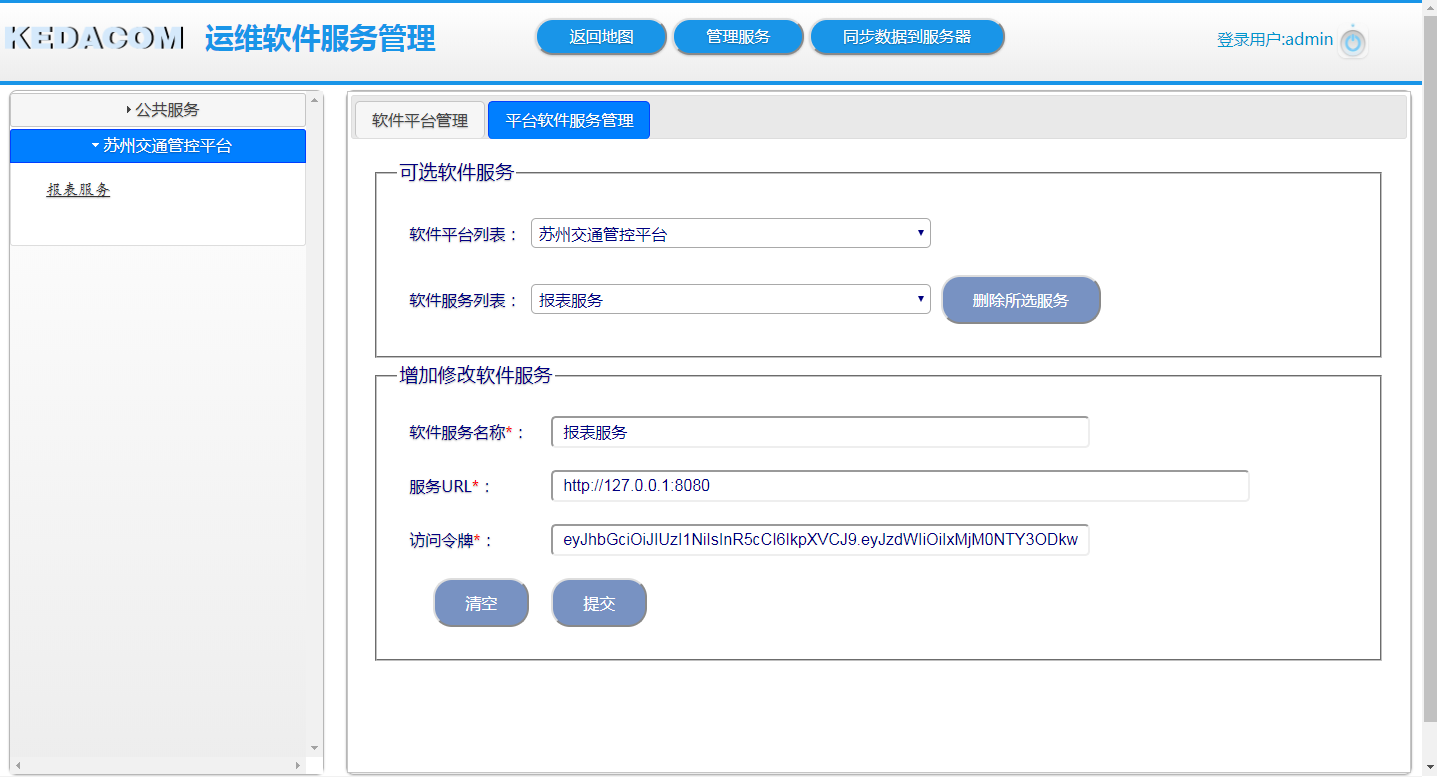Click the 软件平台列表 label
Viewport: 1437px width, 777px height.
click(464, 235)
